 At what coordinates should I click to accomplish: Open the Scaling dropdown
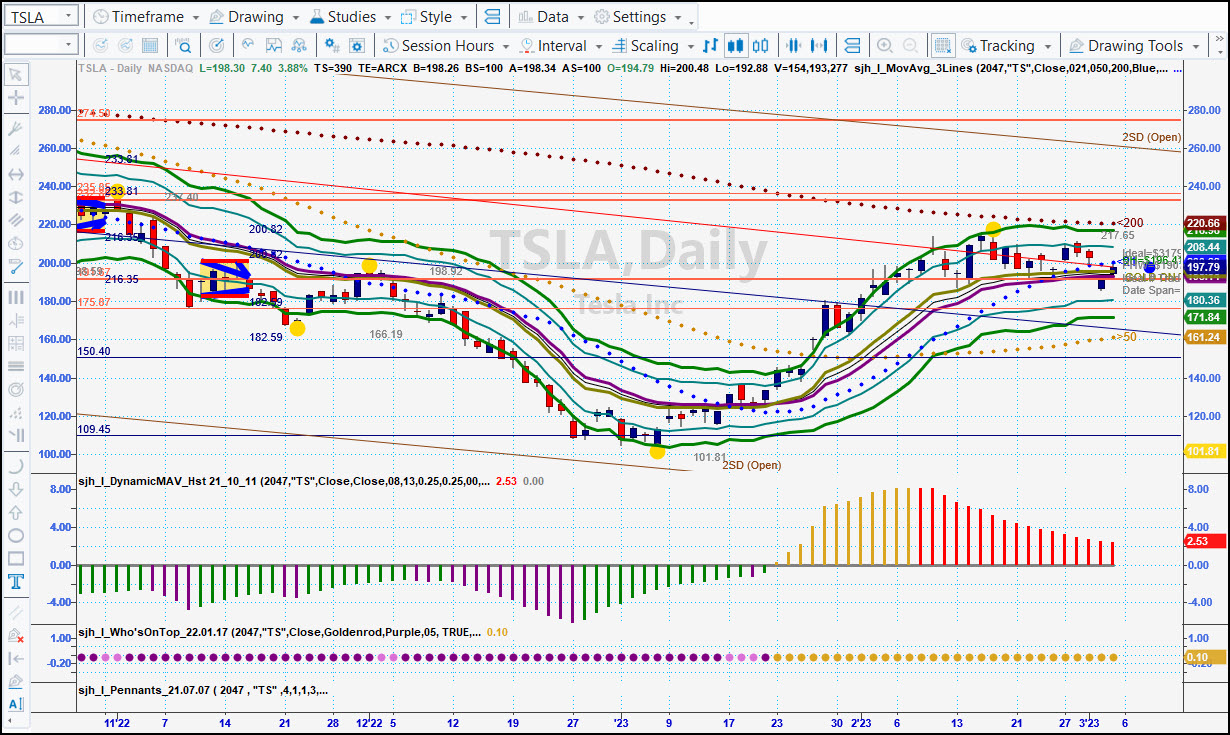[x=653, y=46]
